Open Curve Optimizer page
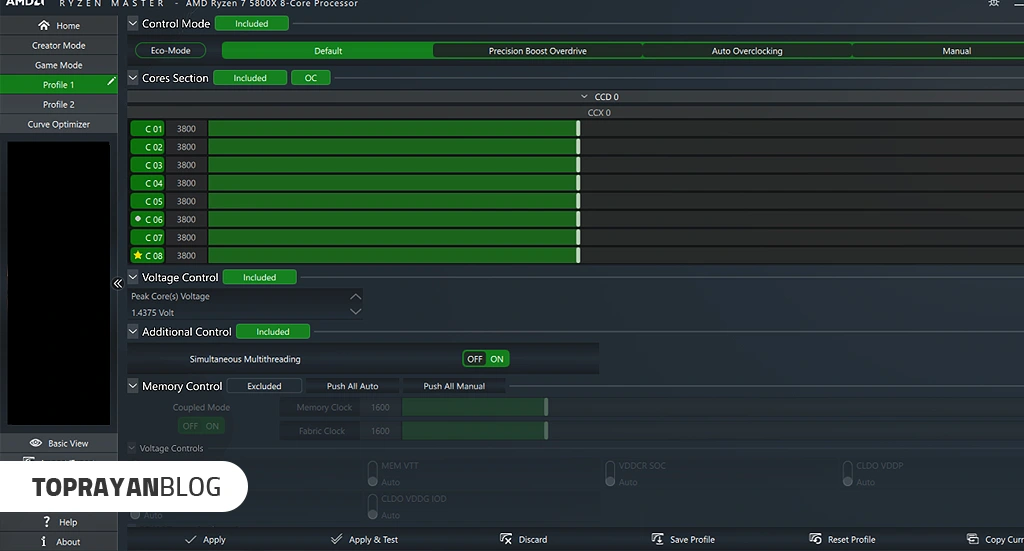 (59, 124)
